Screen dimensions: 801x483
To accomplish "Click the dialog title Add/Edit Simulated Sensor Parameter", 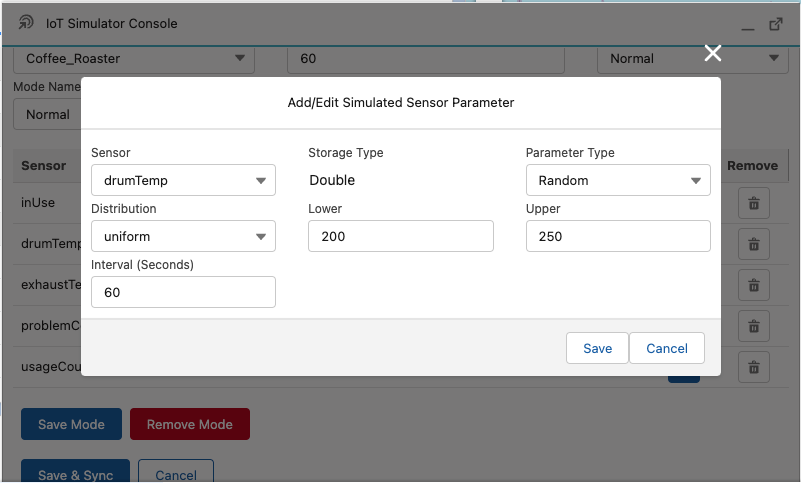I will point(400,103).
